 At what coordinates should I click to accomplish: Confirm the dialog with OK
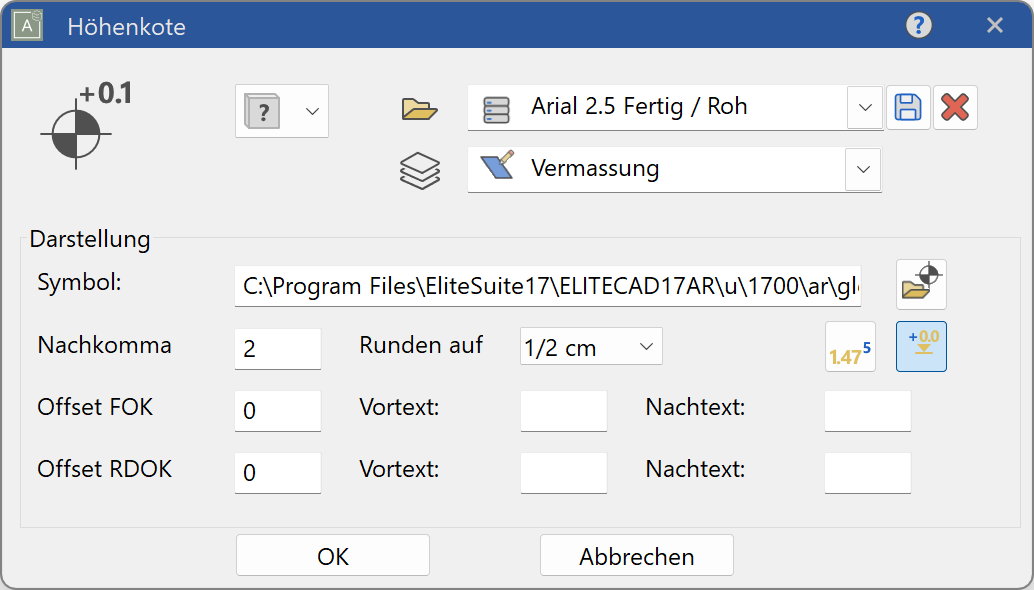click(x=332, y=555)
